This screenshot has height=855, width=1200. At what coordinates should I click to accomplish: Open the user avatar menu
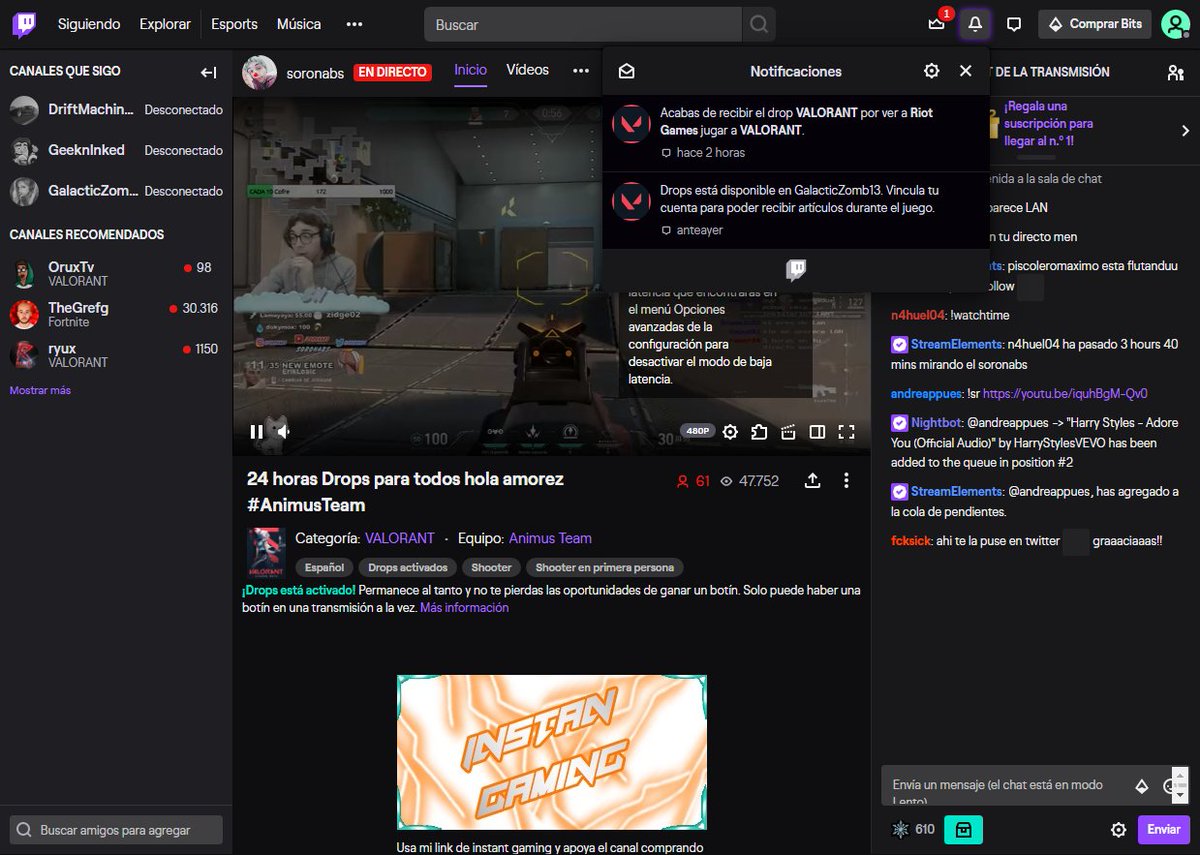coord(1175,24)
